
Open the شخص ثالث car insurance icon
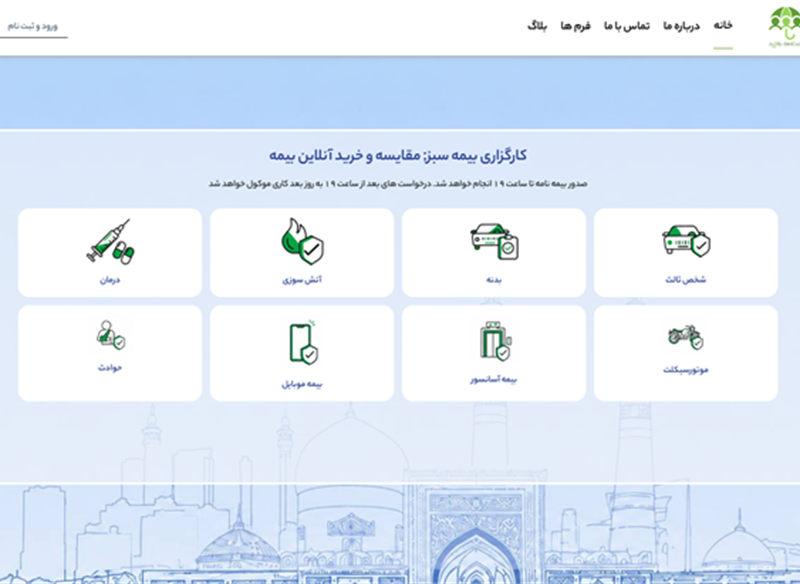[x=686, y=243]
